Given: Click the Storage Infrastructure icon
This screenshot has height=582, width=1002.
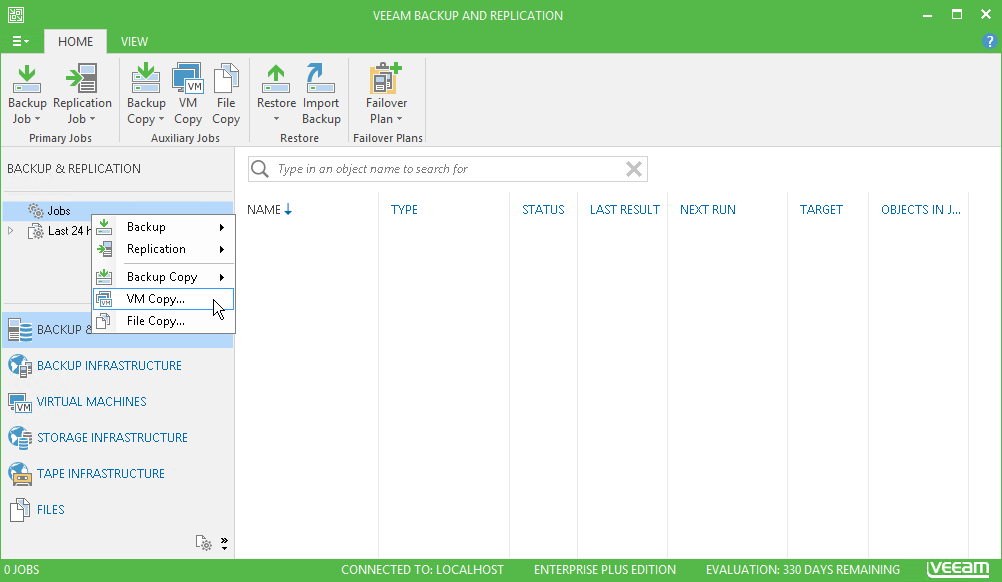Looking at the screenshot, I should pos(20,438).
